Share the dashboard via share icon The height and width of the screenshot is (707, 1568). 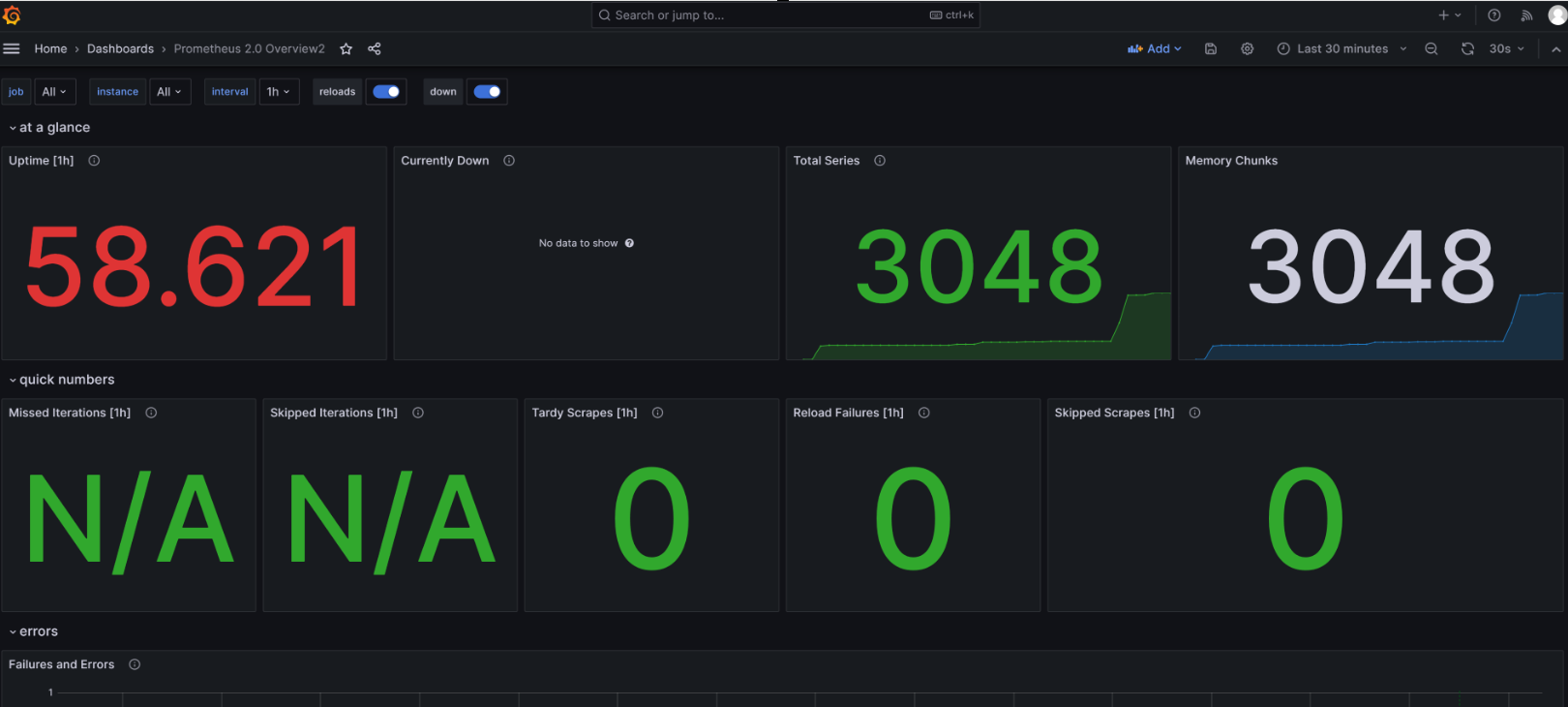tap(375, 48)
